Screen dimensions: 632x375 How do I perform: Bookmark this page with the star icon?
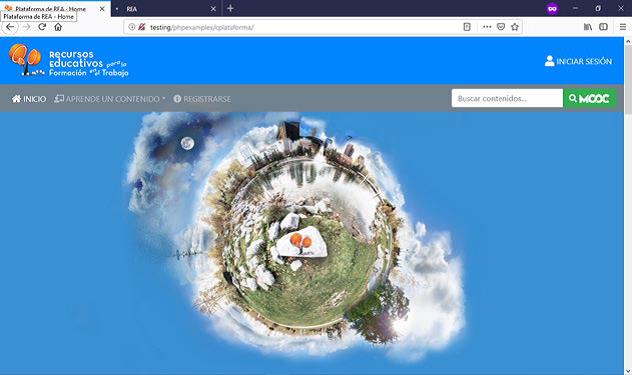coord(515,27)
